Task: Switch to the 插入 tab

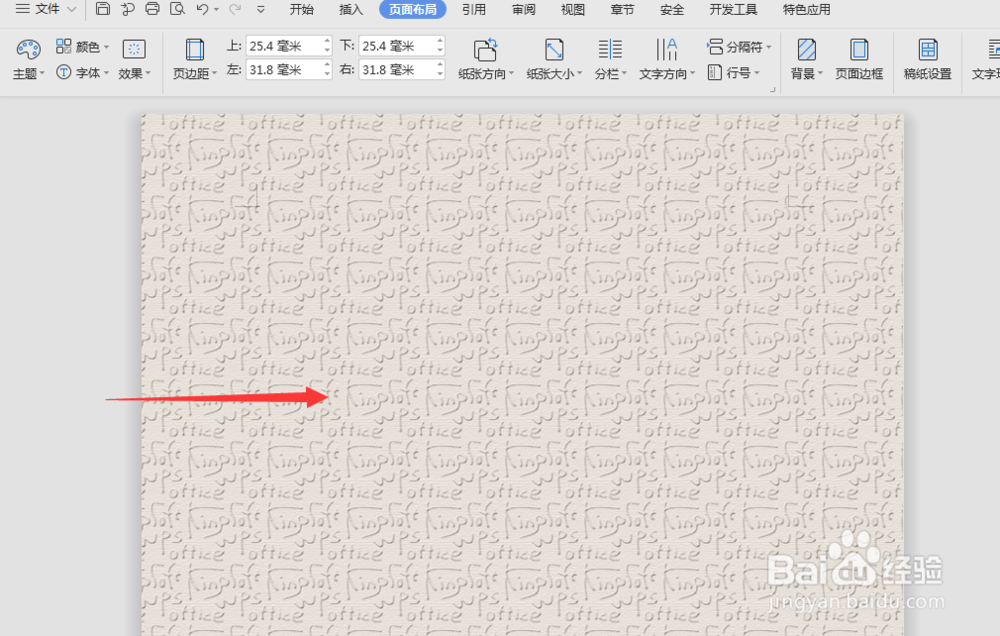Action: (x=351, y=10)
